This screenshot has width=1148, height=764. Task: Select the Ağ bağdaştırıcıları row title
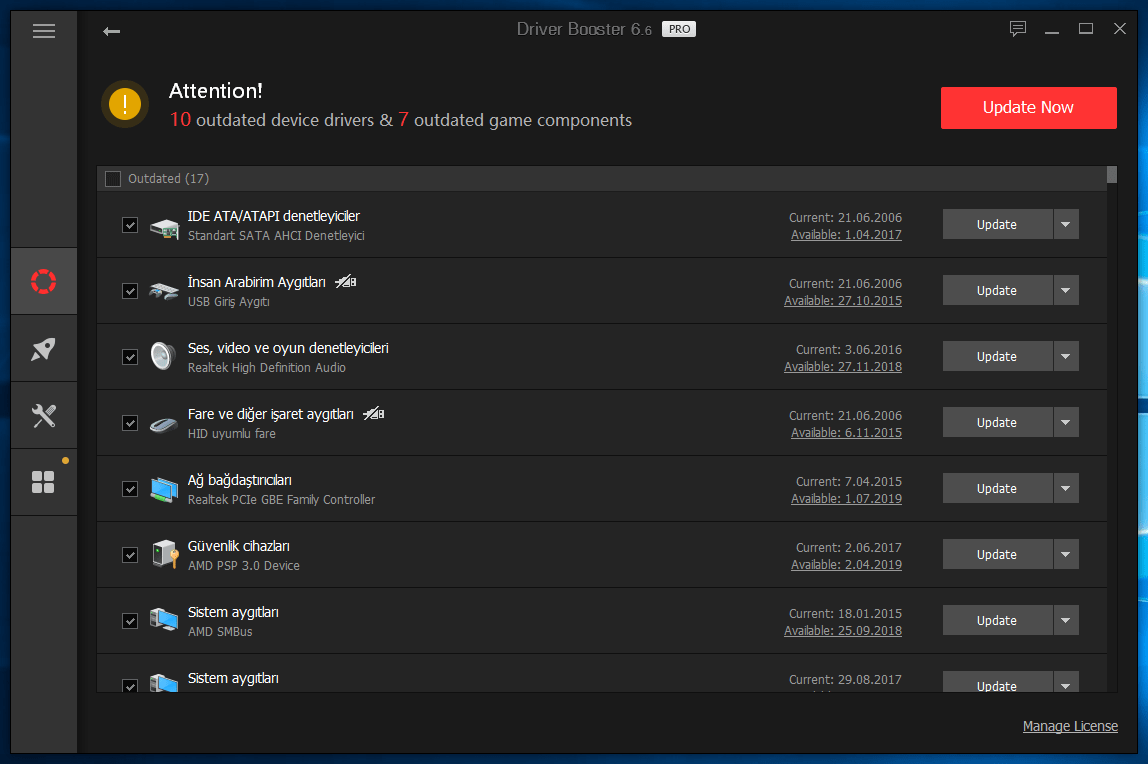[239, 480]
